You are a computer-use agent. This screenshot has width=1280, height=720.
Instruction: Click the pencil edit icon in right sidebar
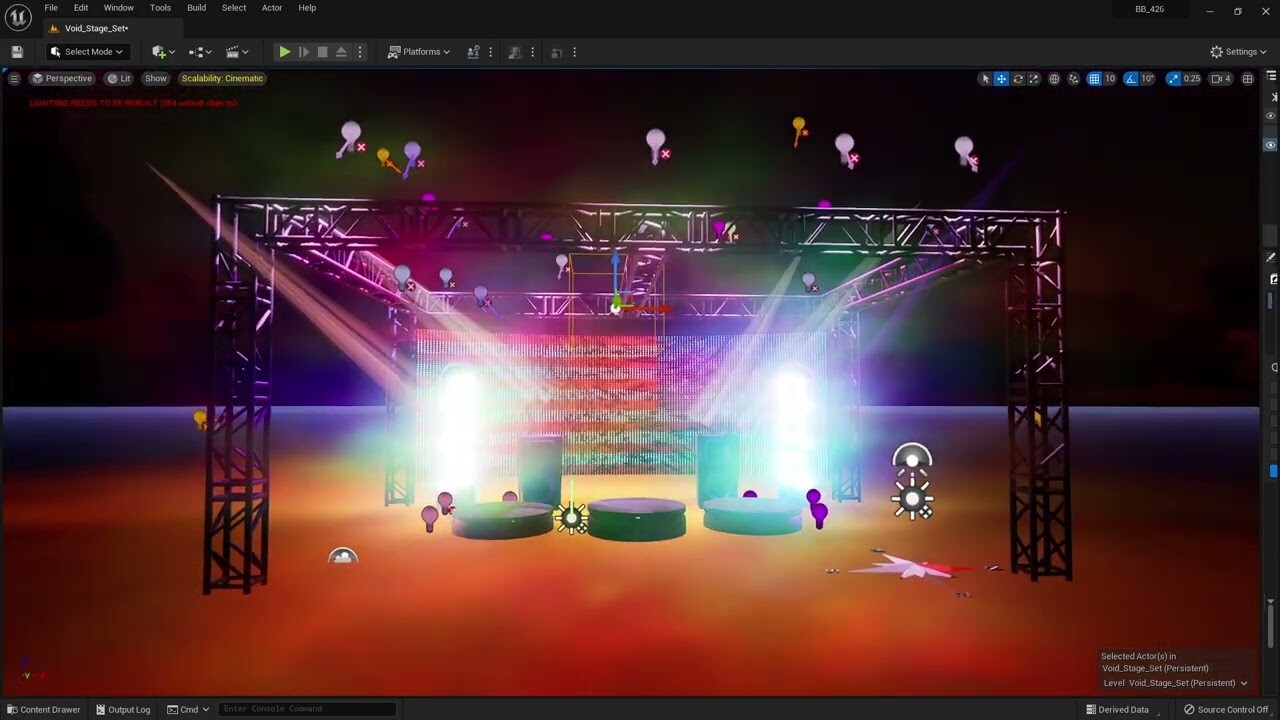tap(1272, 257)
